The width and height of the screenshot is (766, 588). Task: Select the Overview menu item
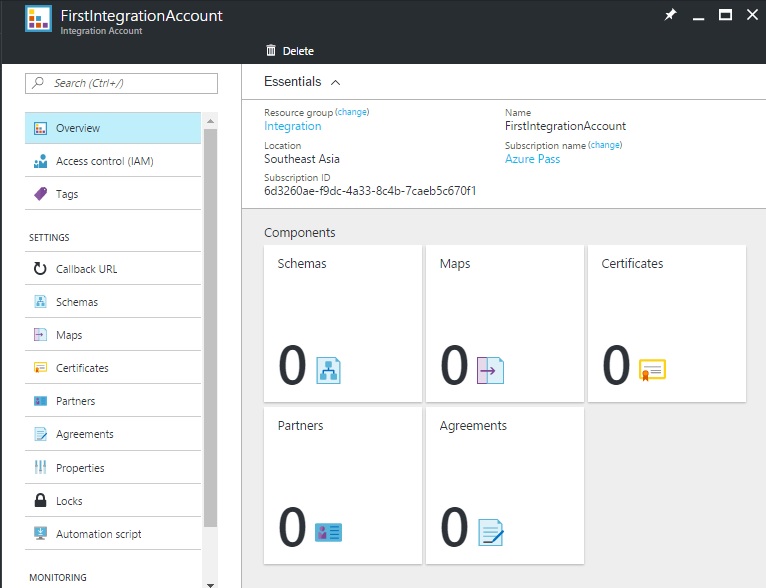113,128
